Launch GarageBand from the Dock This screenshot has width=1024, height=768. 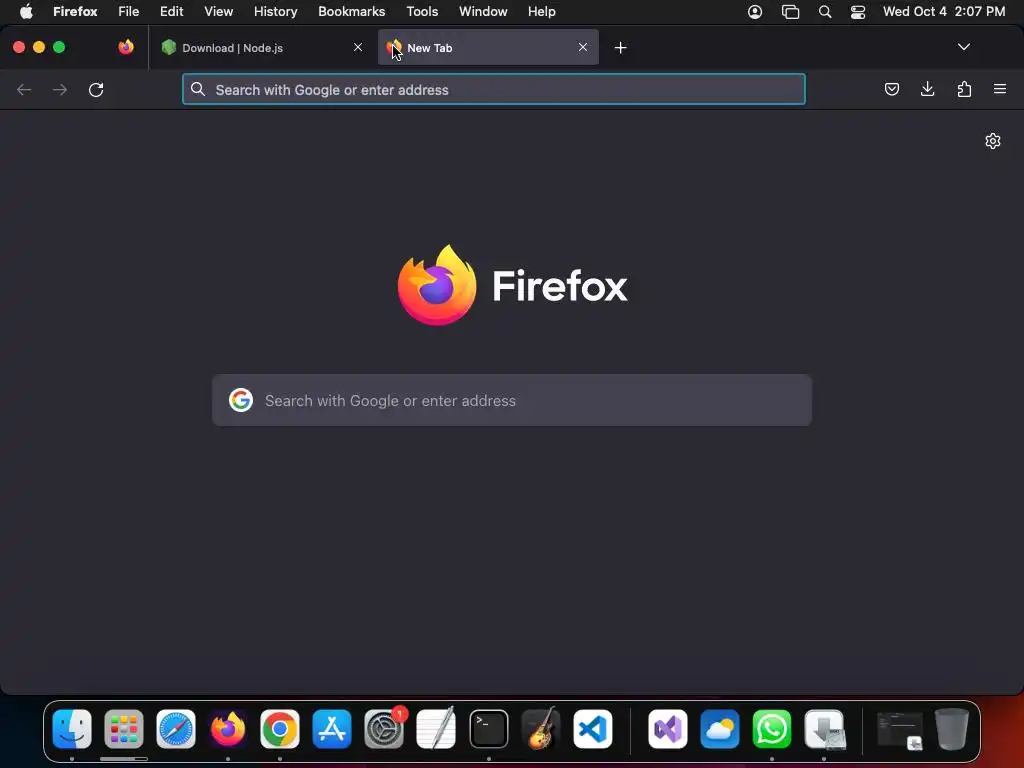tap(541, 729)
